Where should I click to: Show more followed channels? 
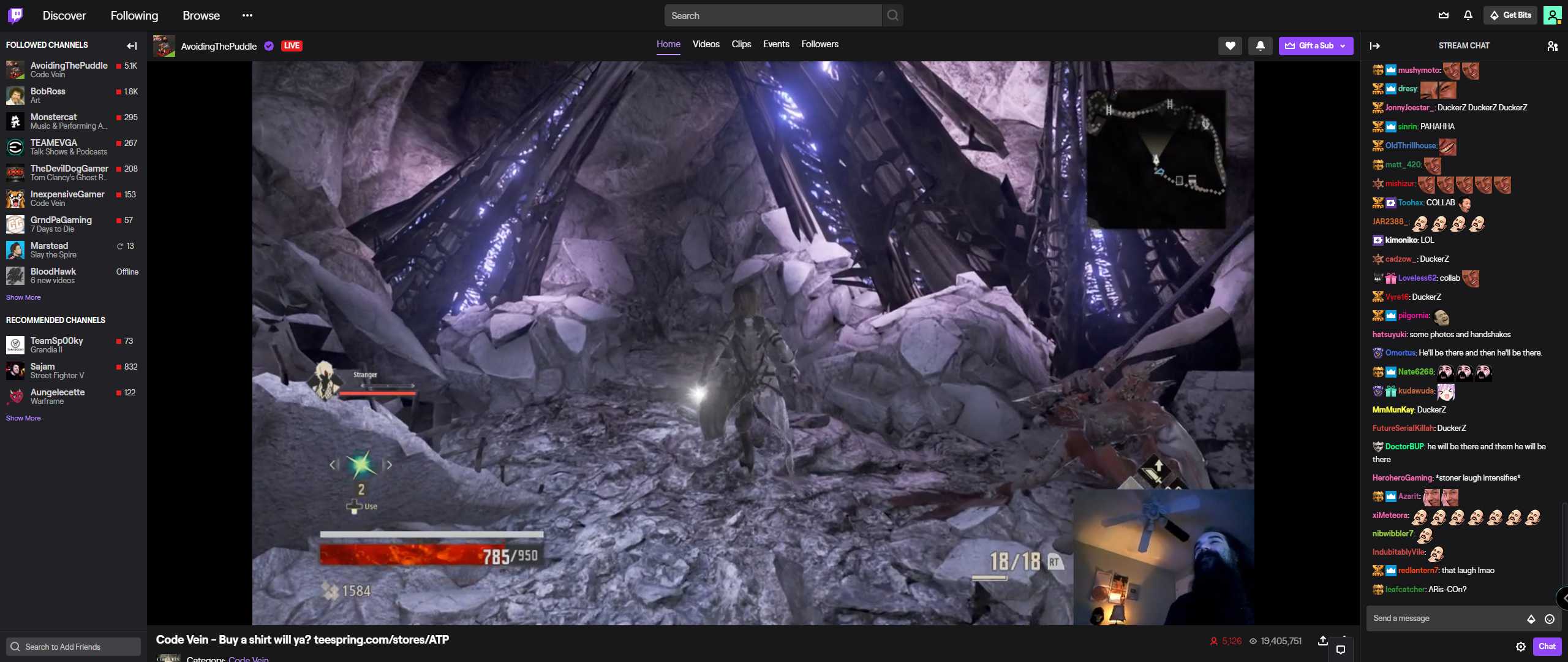tap(23, 297)
